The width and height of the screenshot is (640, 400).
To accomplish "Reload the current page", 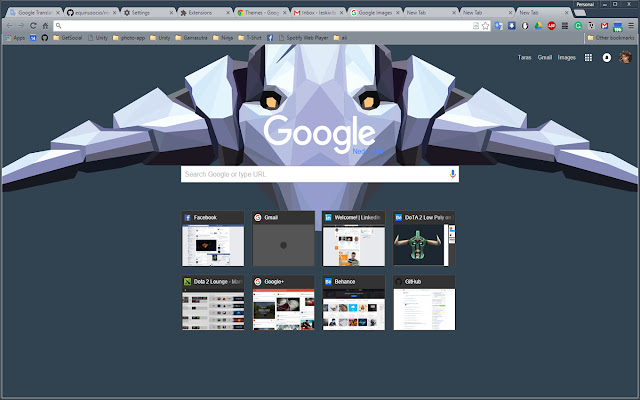I will coord(33,26).
